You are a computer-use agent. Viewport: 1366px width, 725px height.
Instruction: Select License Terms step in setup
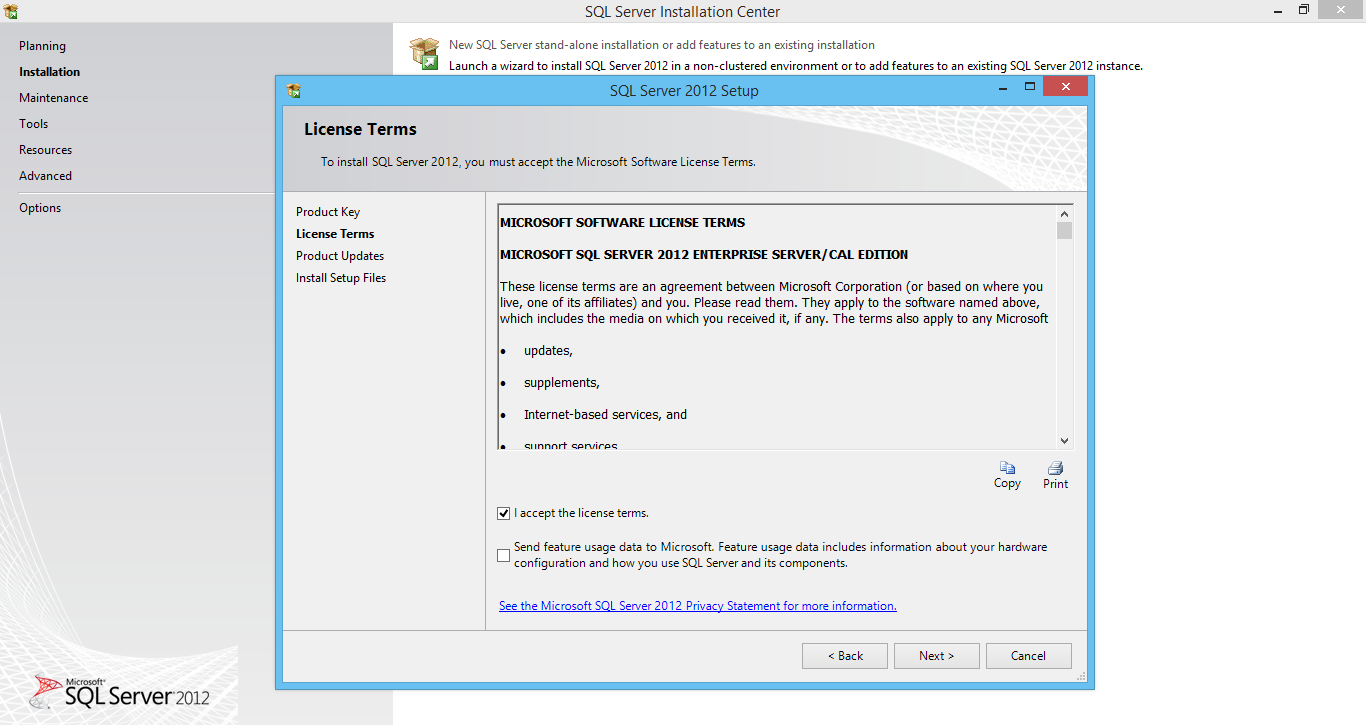click(x=335, y=234)
